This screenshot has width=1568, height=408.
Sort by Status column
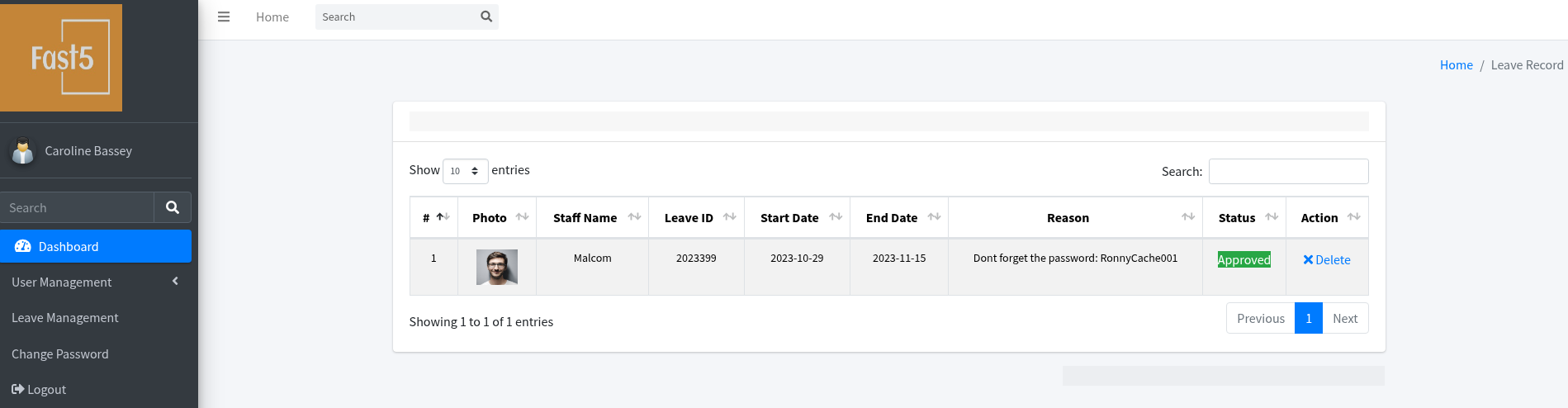1244,218
